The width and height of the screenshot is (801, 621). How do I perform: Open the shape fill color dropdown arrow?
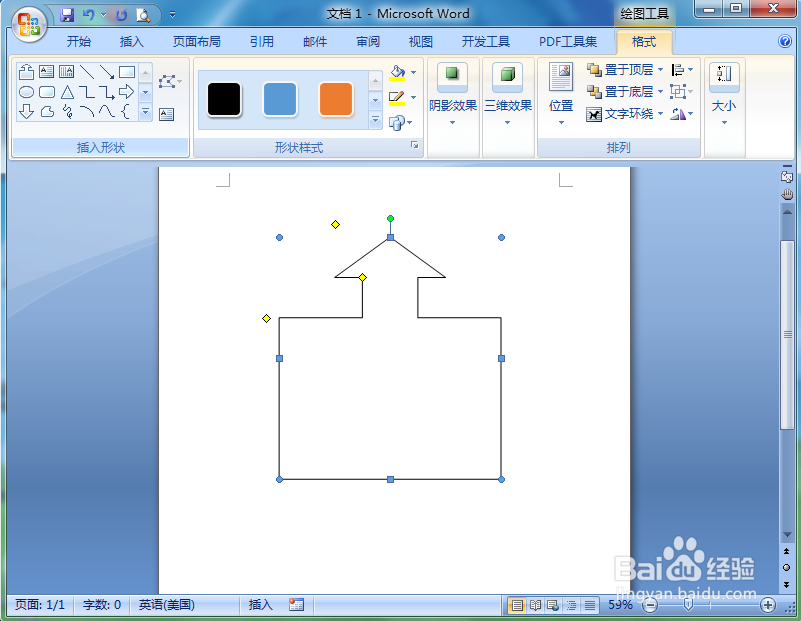413,73
